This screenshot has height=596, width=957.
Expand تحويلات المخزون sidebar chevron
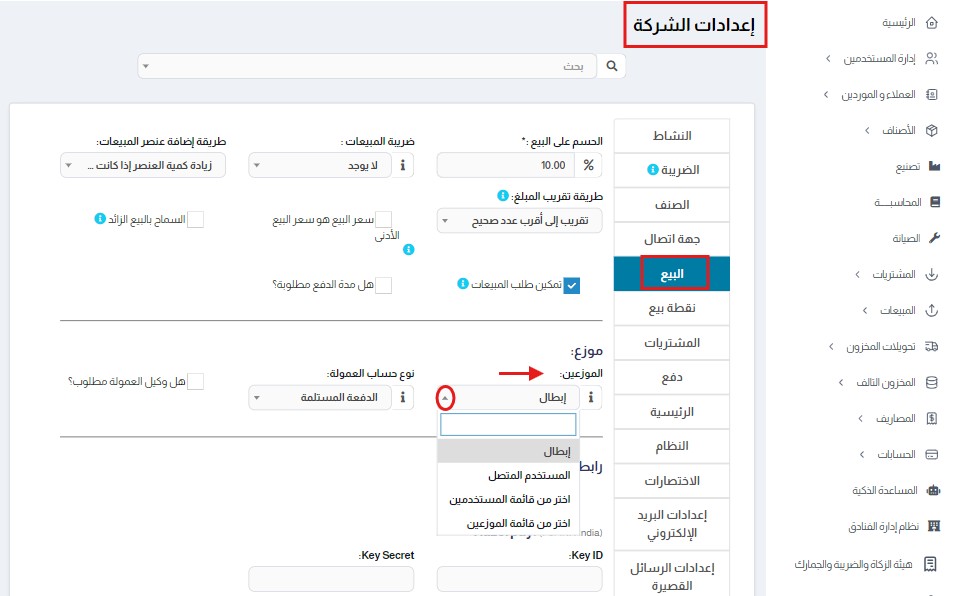(831, 346)
